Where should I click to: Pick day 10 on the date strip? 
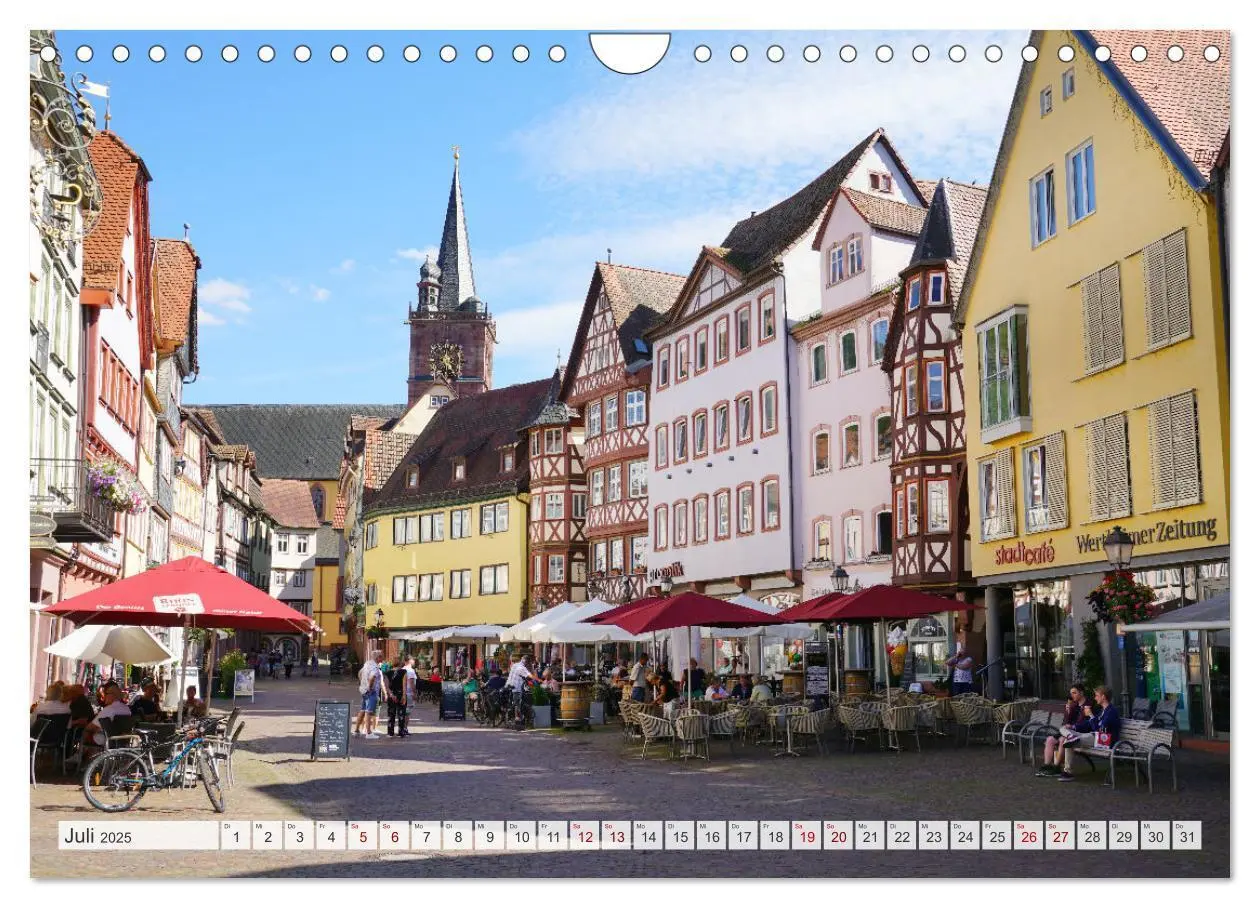520,836
